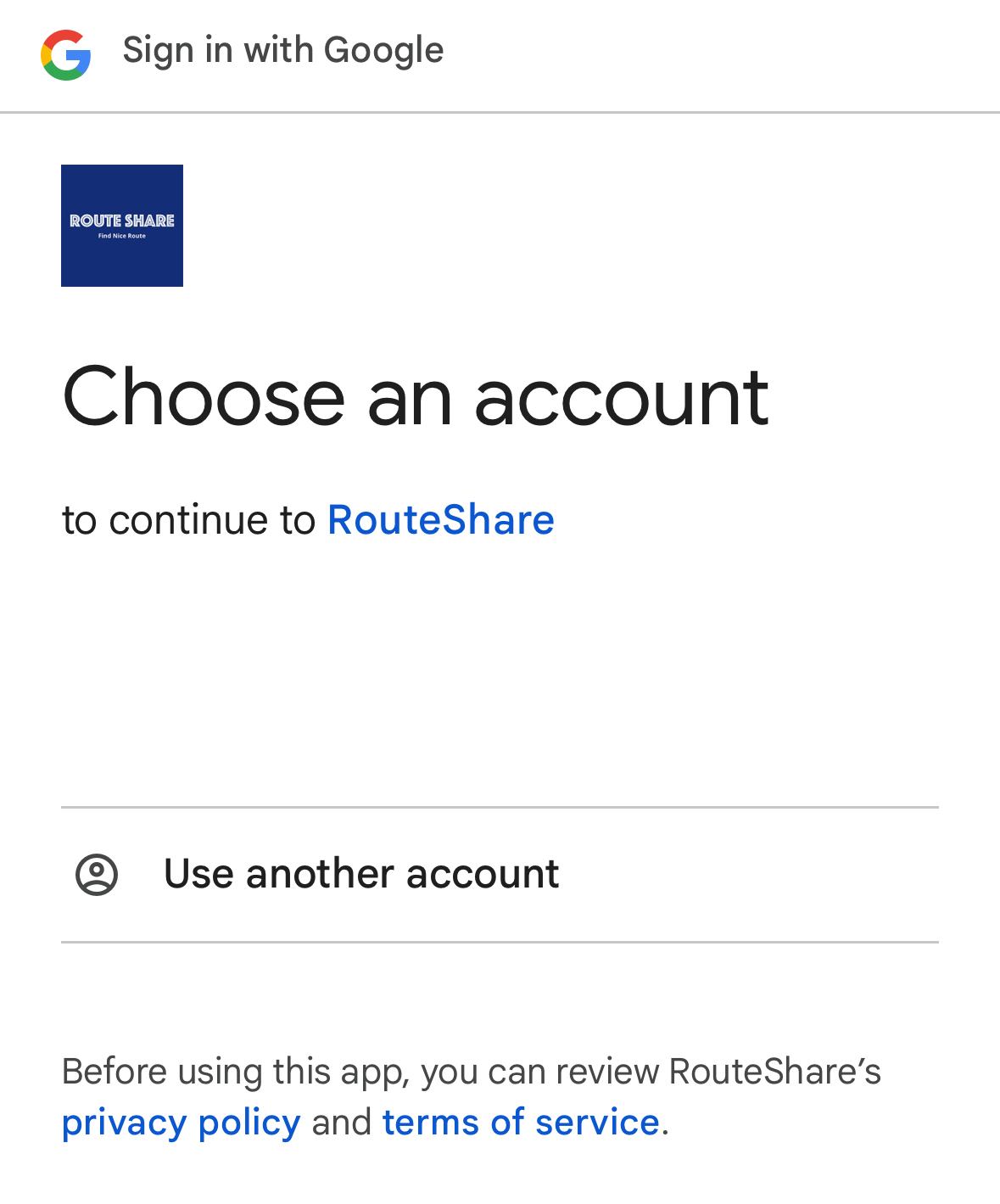Choose Use another account
This screenshot has height=1204, width=1000.
[500, 874]
